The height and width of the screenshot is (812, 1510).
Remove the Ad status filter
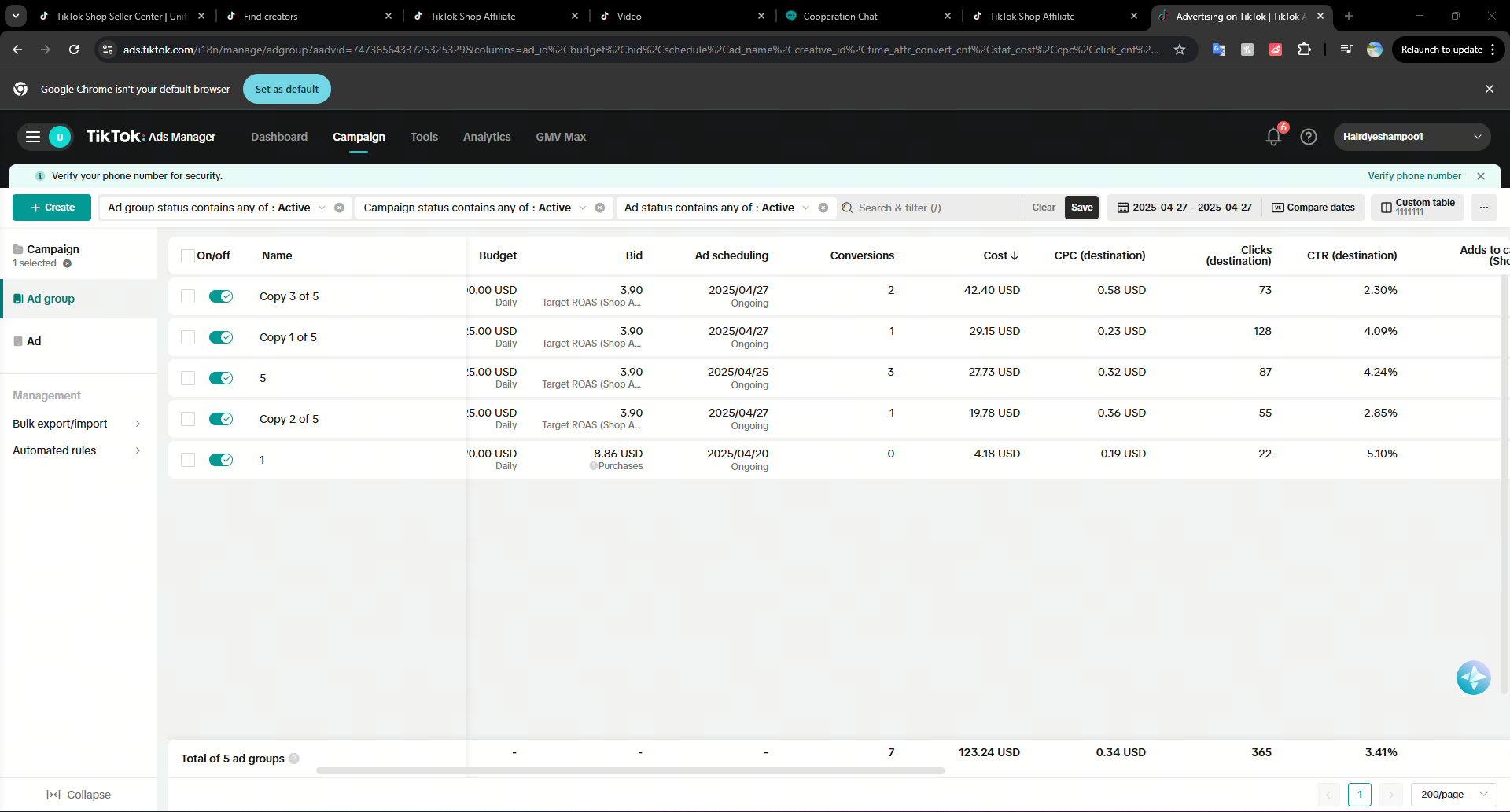(823, 208)
